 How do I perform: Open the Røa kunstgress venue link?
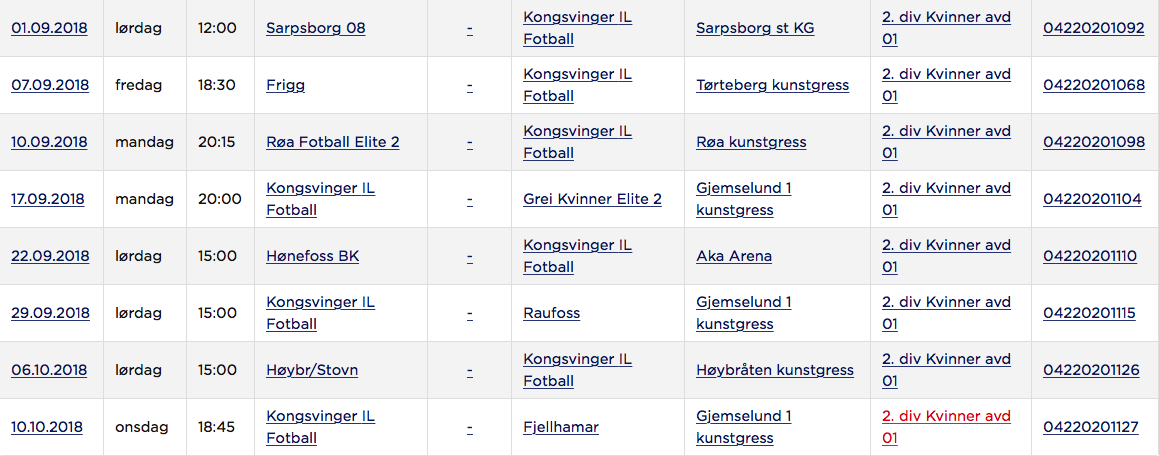point(751,142)
